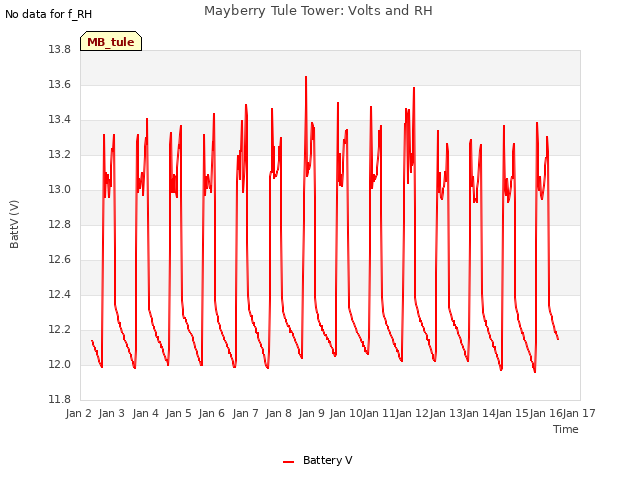Image resolution: width=640 pixels, height=480 pixels.
Task: Click the highest voltage peak near Jan 9
Action: tap(306, 77)
